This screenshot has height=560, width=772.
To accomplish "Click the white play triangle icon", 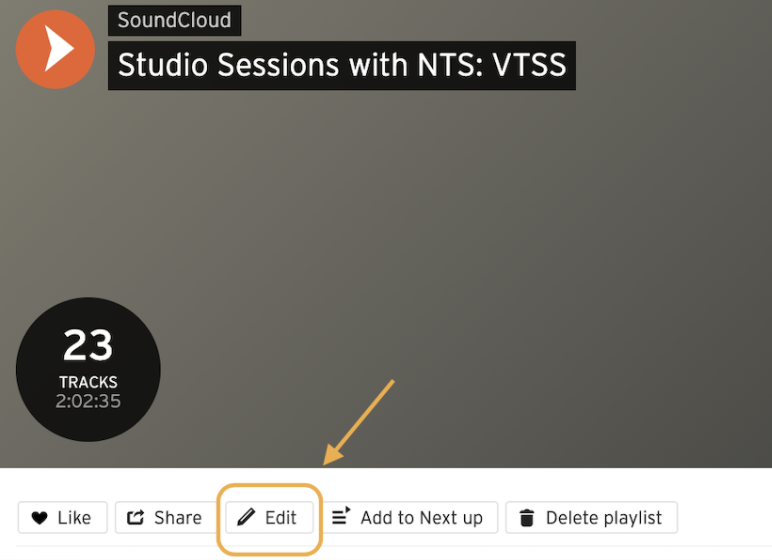I will coord(59,49).
